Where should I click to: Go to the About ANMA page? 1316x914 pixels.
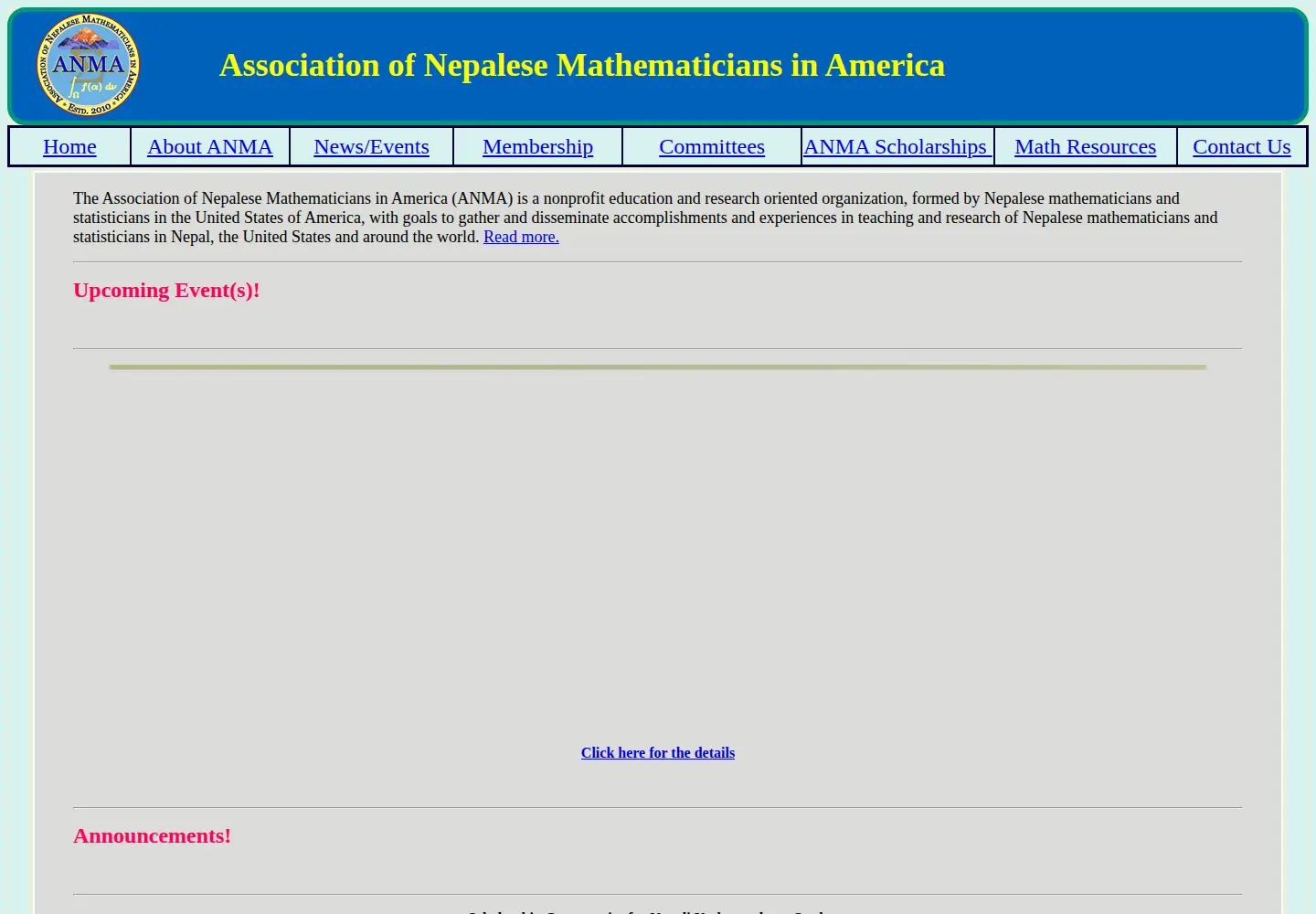[210, 146]
